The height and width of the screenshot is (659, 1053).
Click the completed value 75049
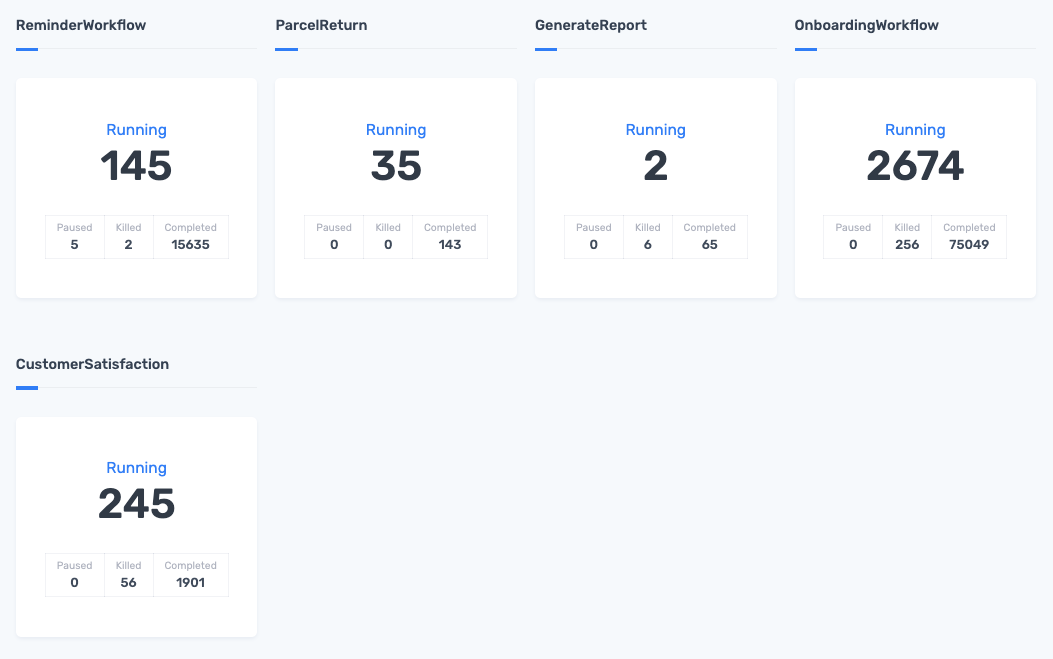pos(969,245)
